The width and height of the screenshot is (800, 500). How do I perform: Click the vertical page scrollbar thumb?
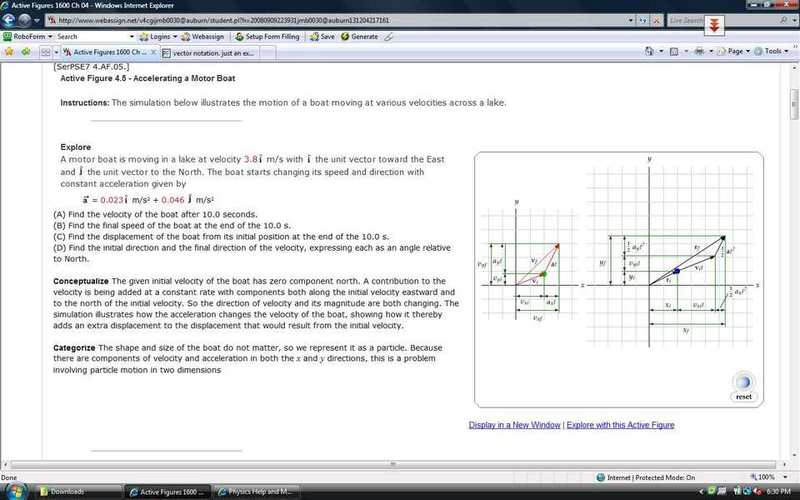(x=794, y=104)
